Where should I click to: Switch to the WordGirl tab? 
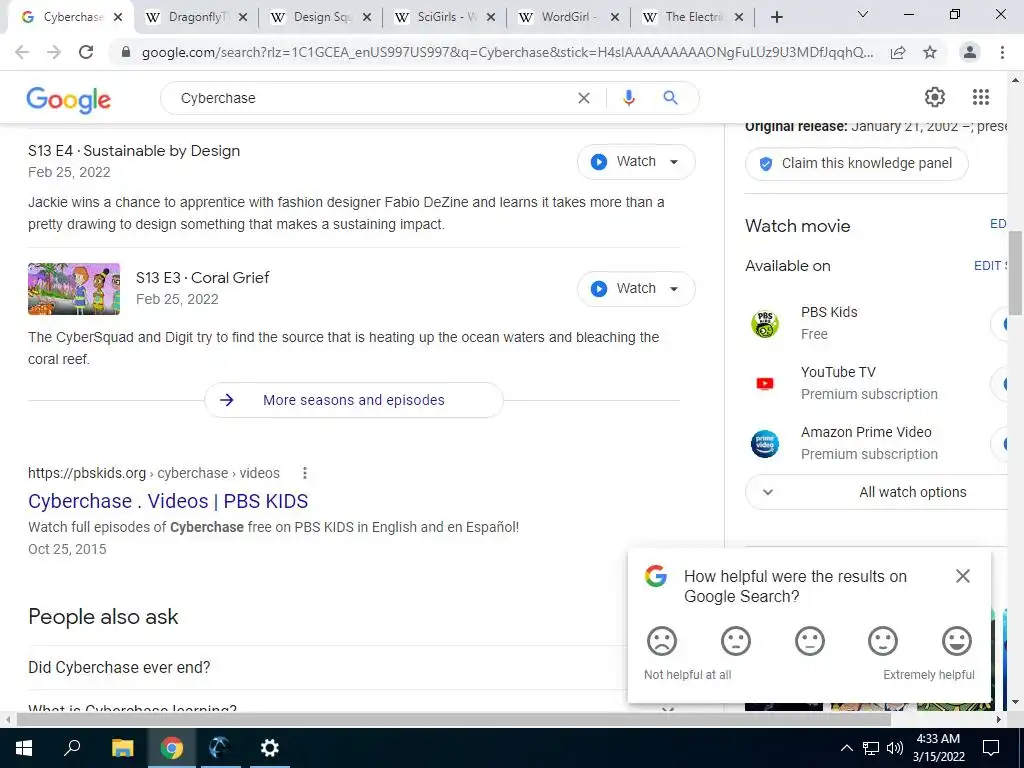click(x=569, y=17)
